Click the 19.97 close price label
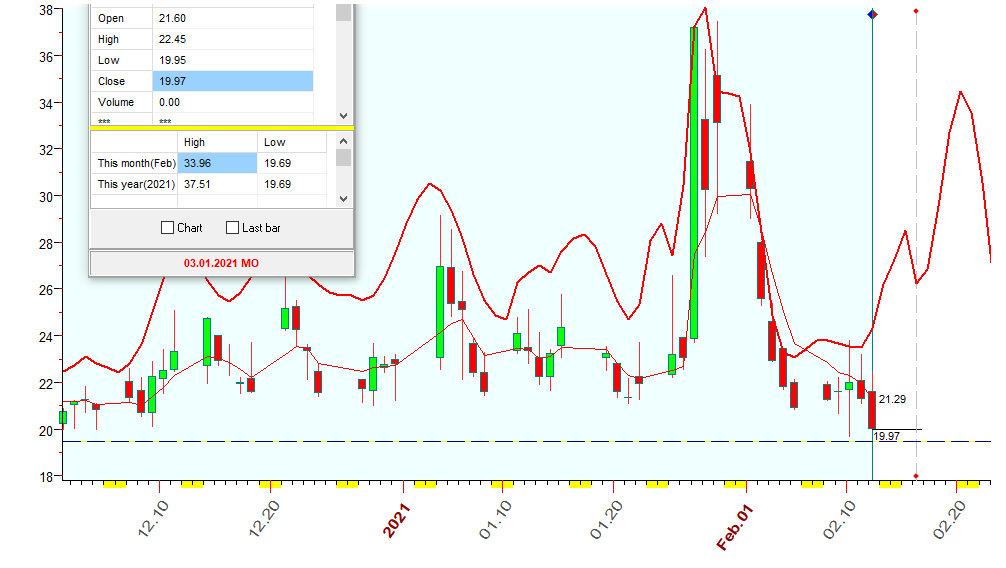 887,436
